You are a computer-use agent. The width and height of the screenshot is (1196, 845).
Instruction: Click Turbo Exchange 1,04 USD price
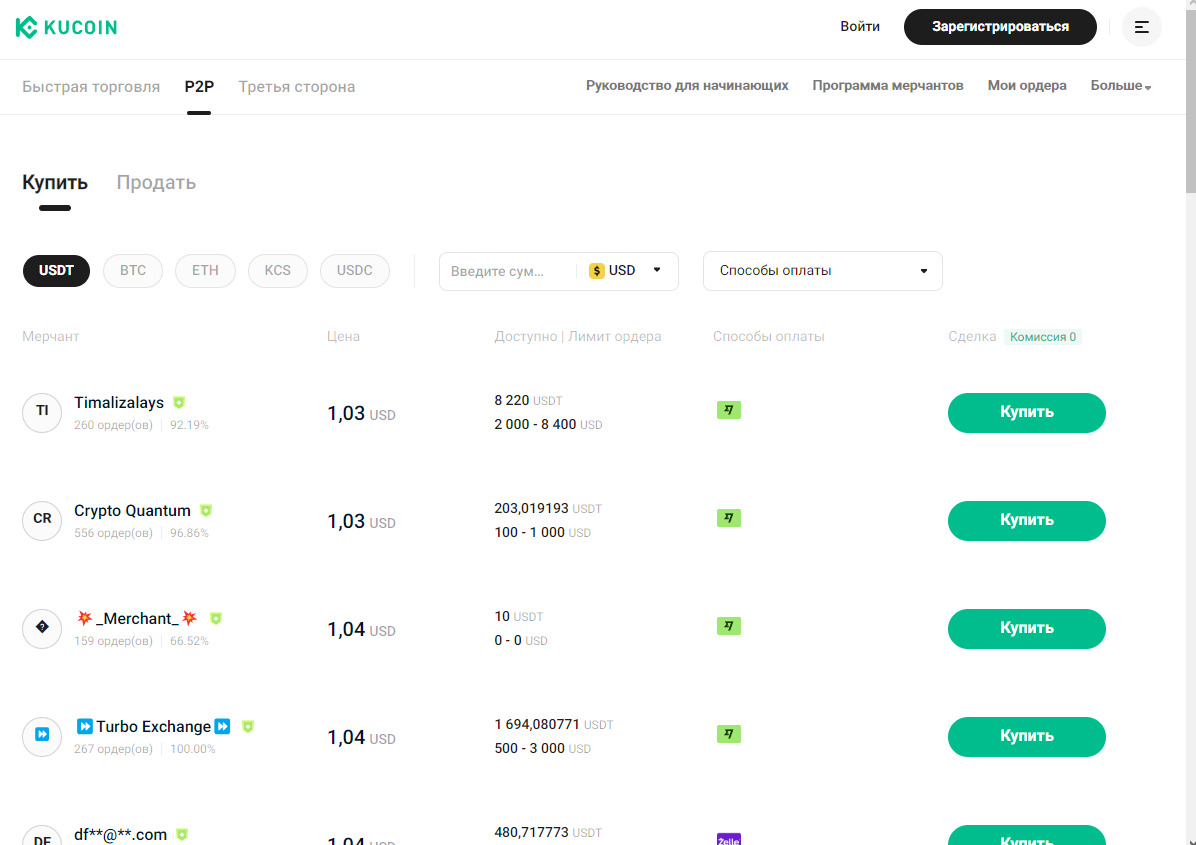(x=362, y=738)
